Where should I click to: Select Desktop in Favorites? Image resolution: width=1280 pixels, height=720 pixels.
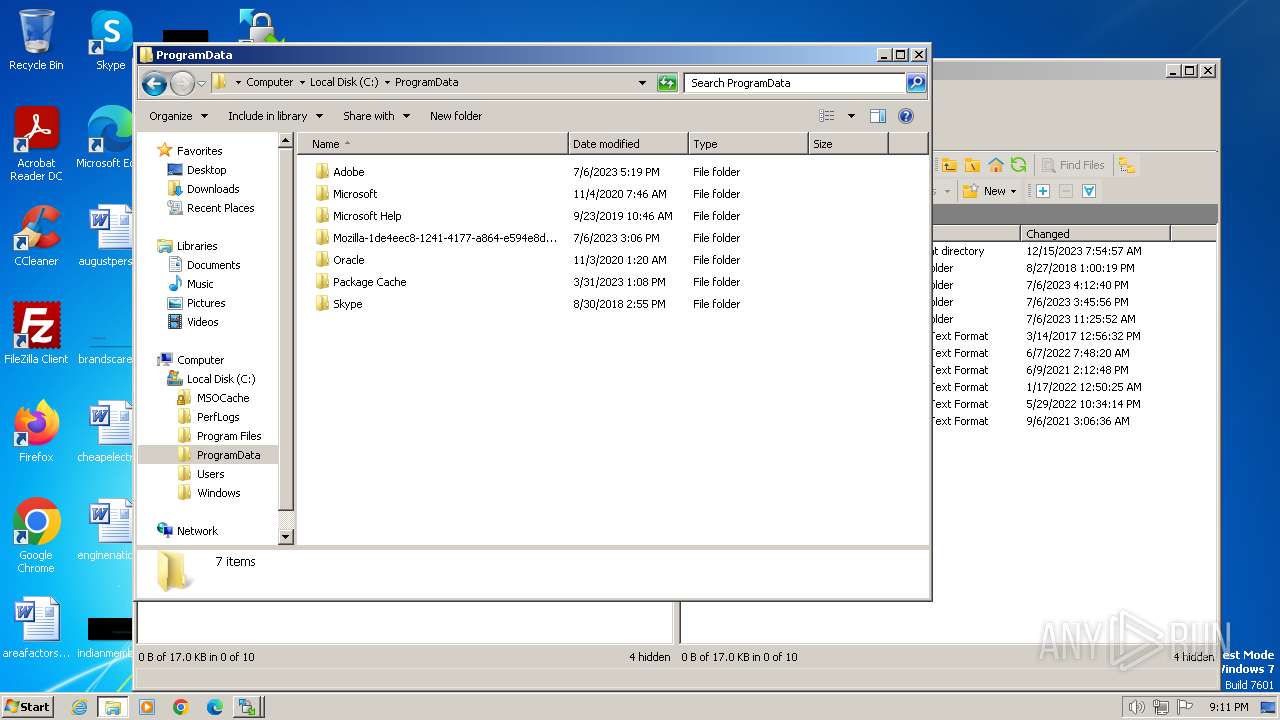click(206, 170)
